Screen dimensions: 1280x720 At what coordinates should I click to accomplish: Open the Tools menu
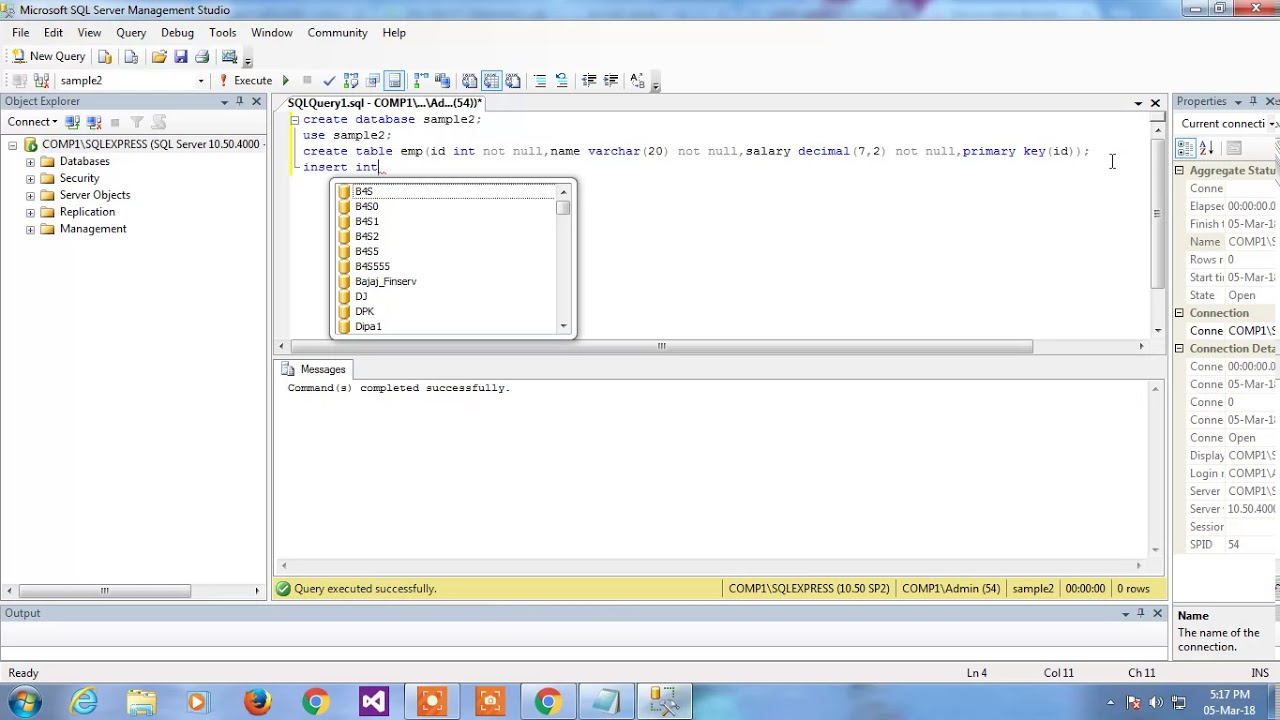click(222, 32)
